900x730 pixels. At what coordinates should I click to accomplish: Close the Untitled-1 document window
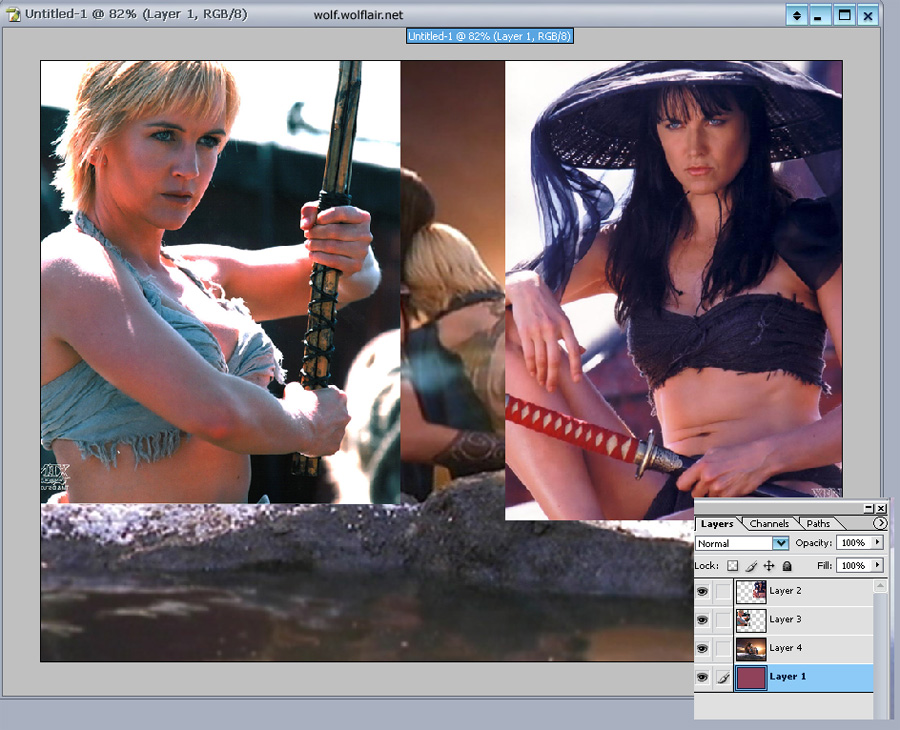[868, 15]
